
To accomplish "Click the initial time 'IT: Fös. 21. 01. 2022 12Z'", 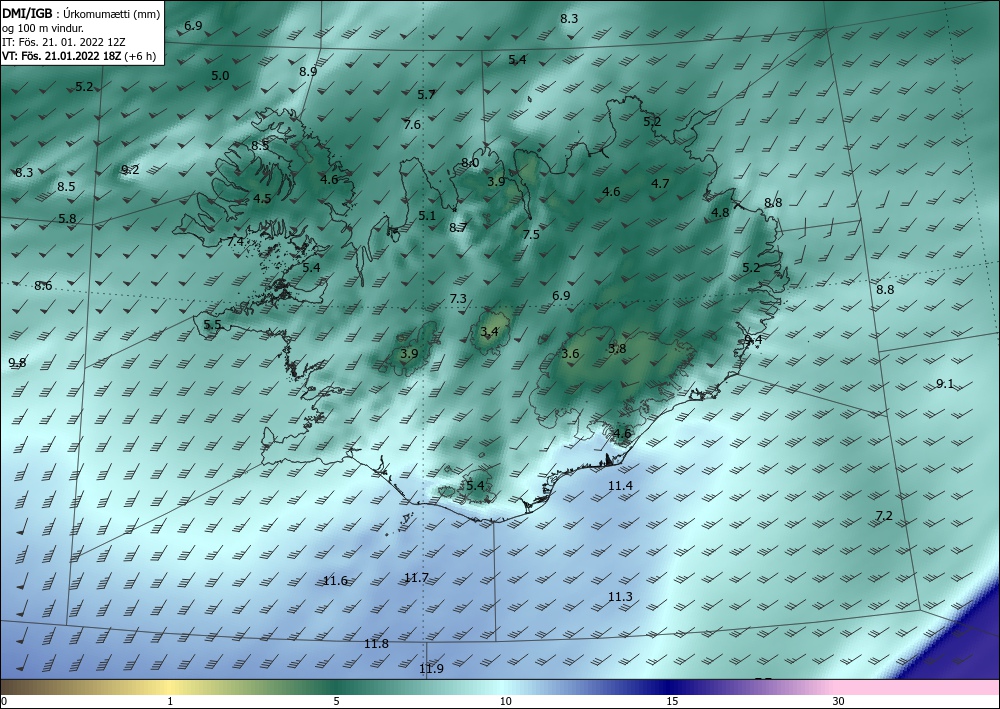I will [64, 42].
